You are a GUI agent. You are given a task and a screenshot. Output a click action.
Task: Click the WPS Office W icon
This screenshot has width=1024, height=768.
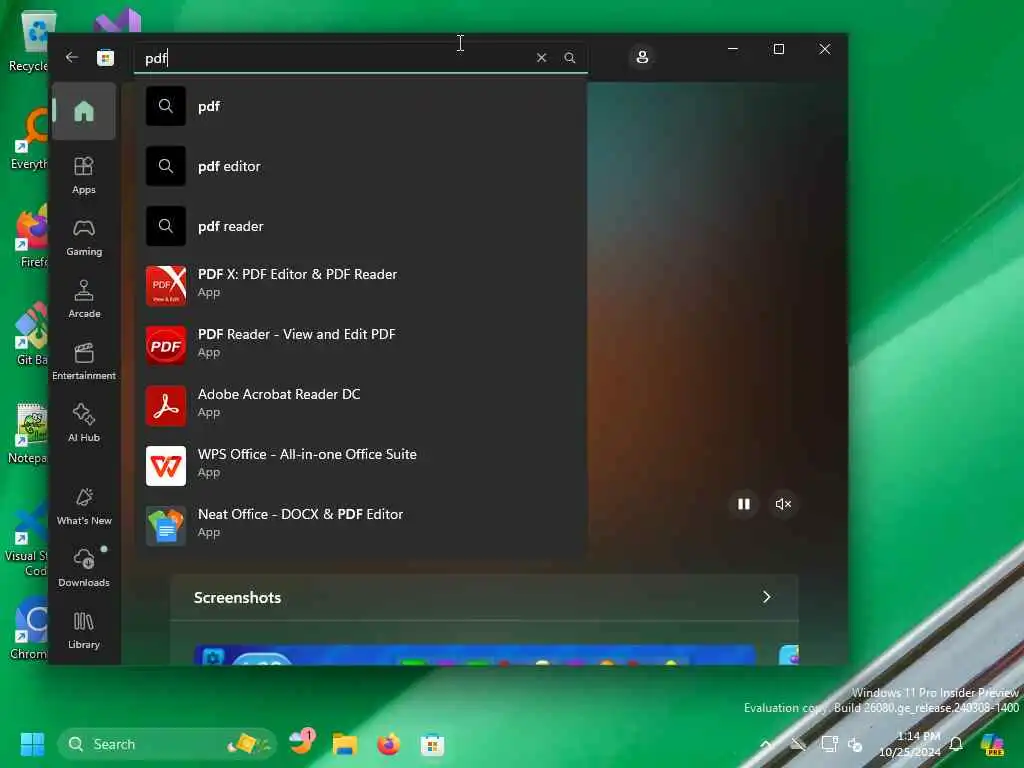point(166,466)
